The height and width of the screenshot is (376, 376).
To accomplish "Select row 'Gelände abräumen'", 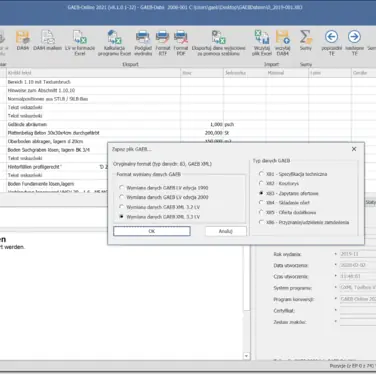I will pyautogui.click(x=93, y=124).
